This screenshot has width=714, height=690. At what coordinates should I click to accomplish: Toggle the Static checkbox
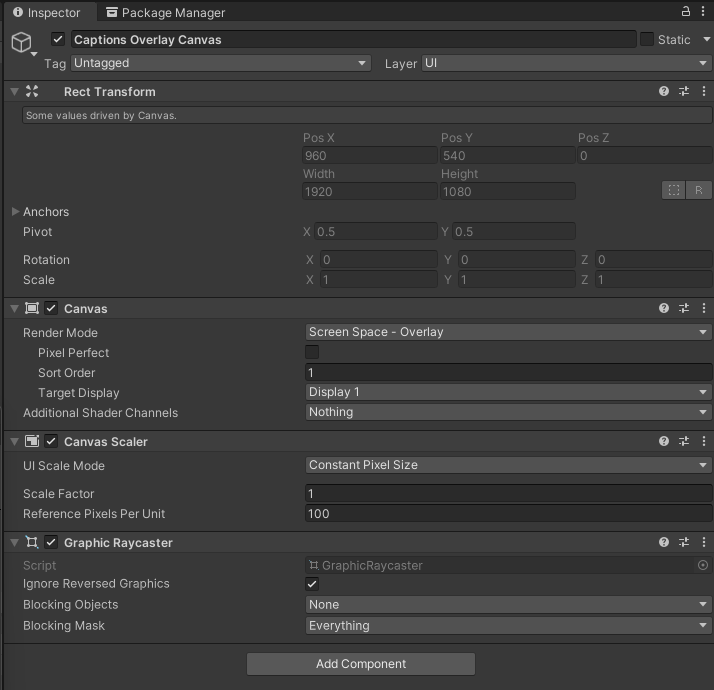(647, 39)
